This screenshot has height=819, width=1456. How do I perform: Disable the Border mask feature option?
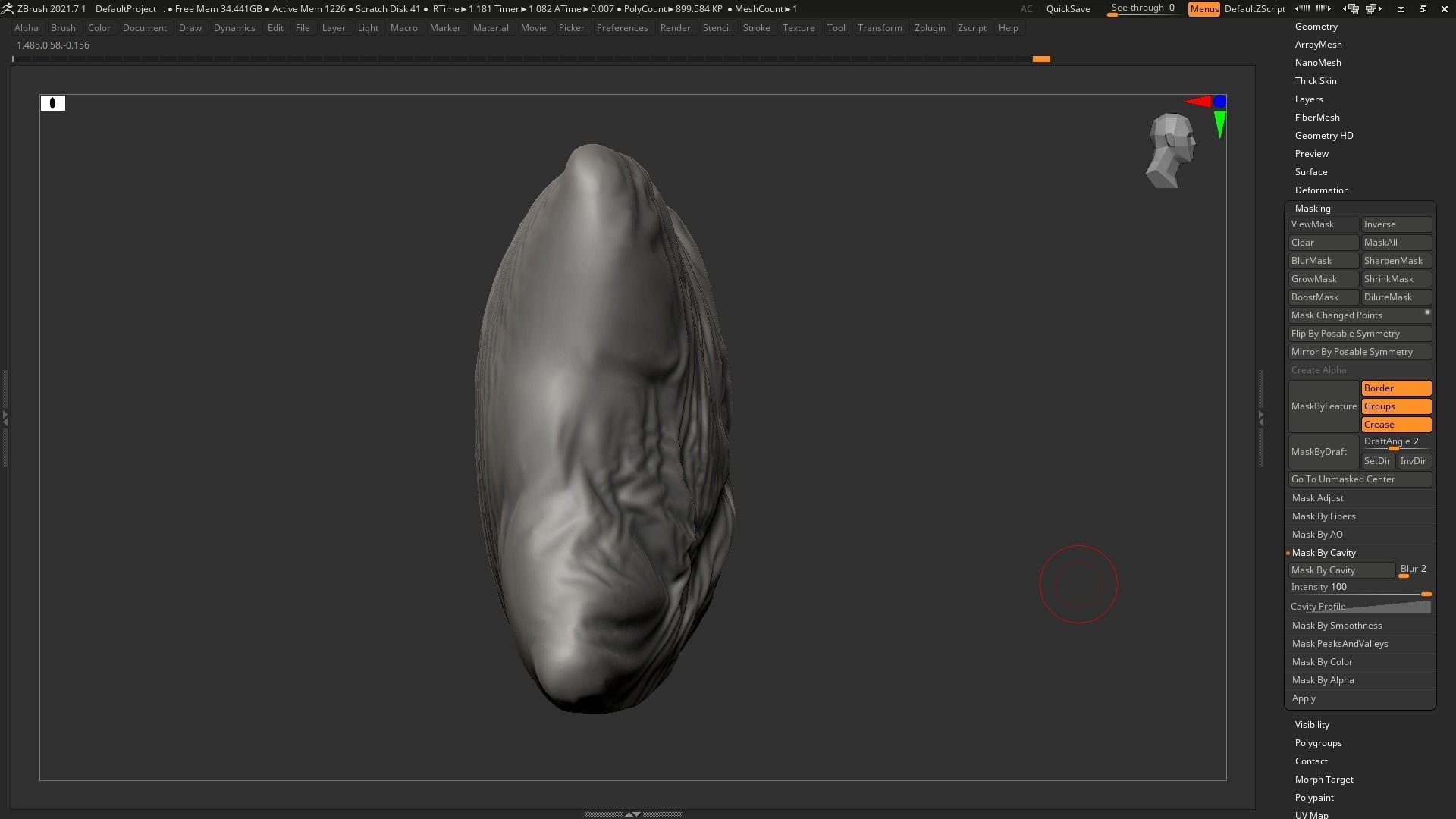coord(1395,388)
